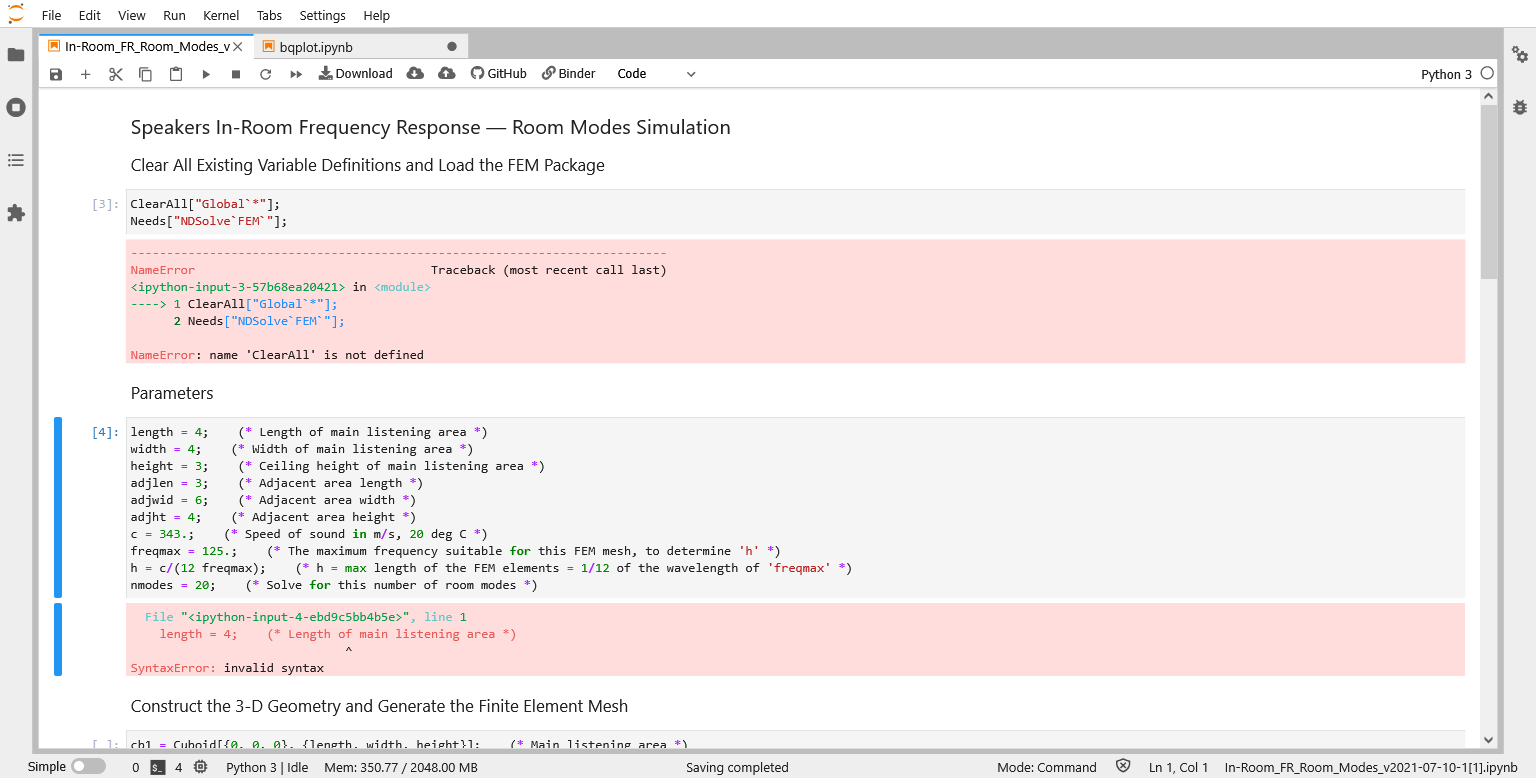
Task: Open the Run menu
Action: tap(174, 15)
